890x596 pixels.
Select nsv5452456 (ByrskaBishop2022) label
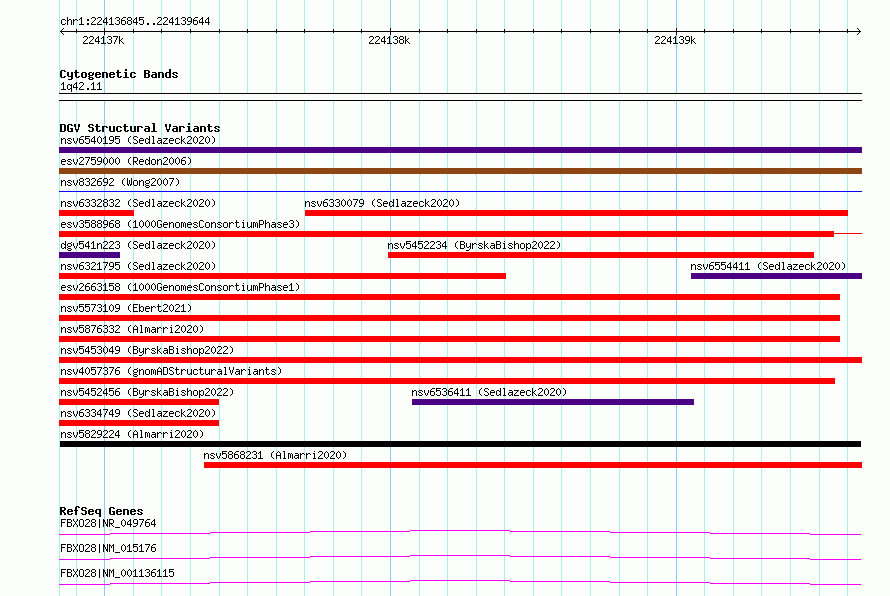click(x=147, y=392)
